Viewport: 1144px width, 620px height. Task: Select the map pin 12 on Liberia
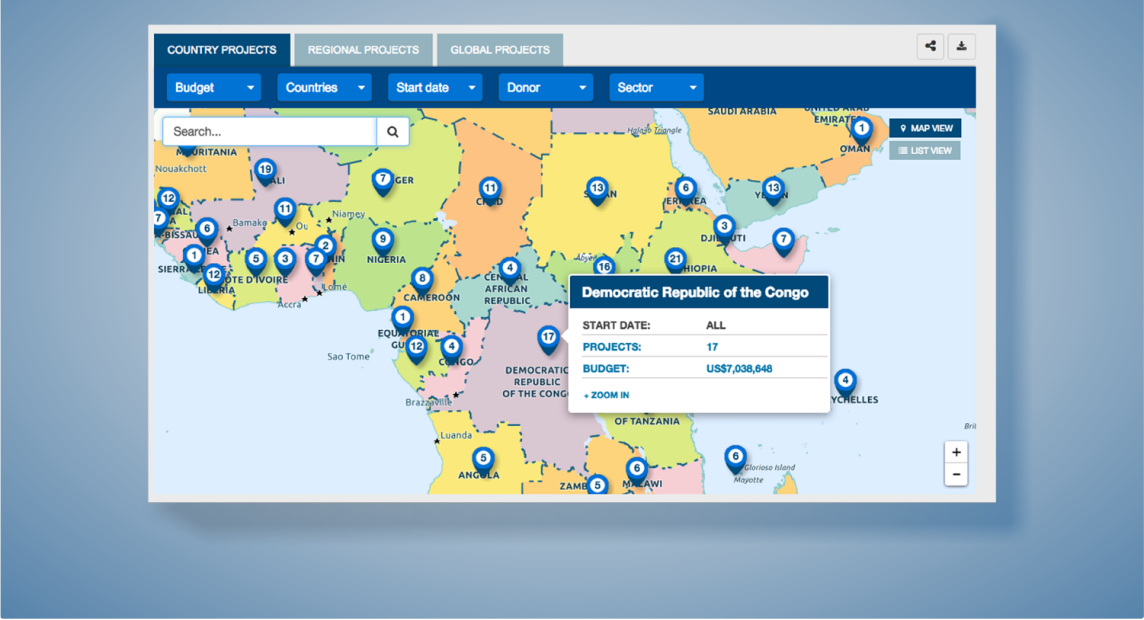[214, 277]
